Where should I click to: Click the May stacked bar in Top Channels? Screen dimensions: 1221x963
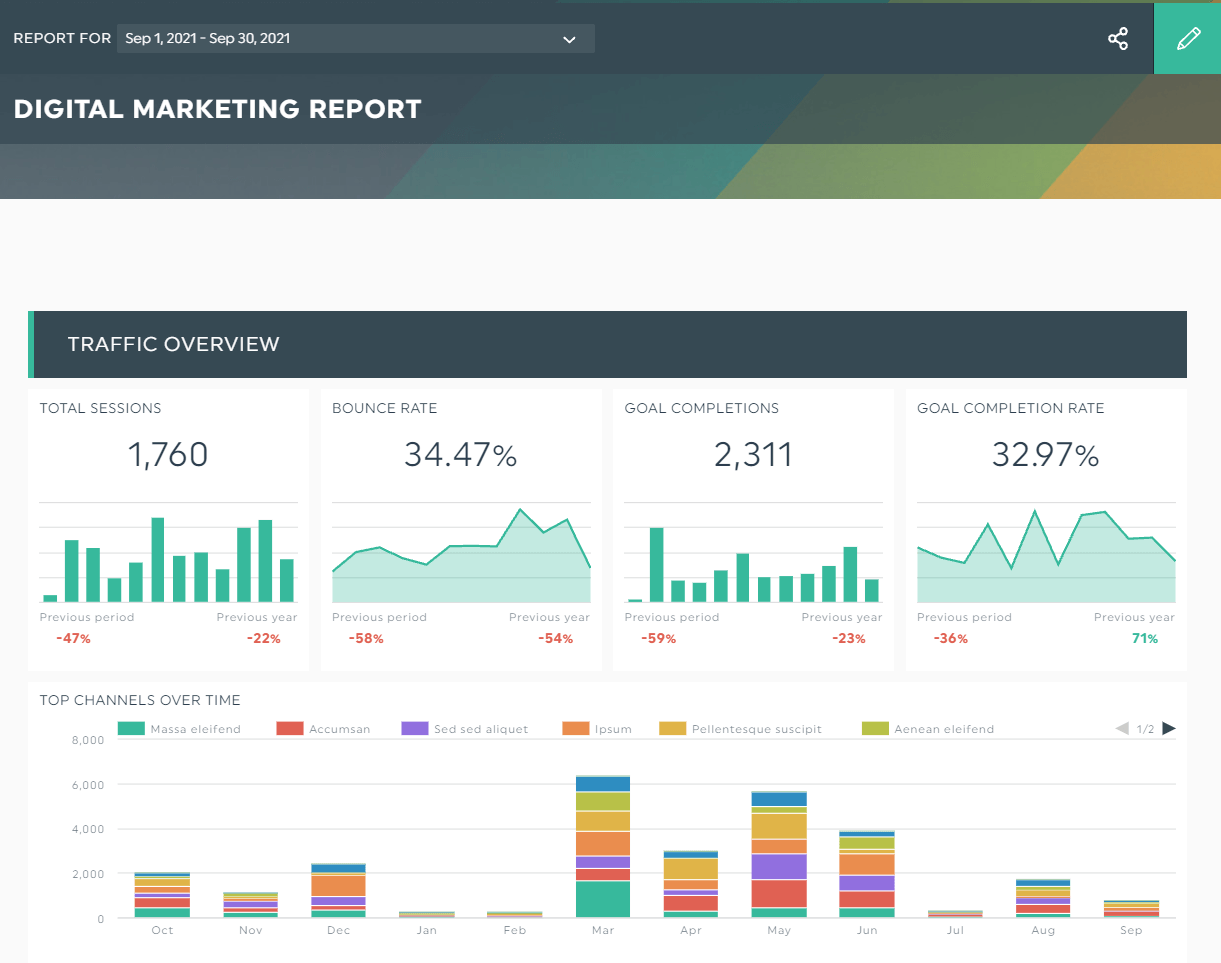779,854
